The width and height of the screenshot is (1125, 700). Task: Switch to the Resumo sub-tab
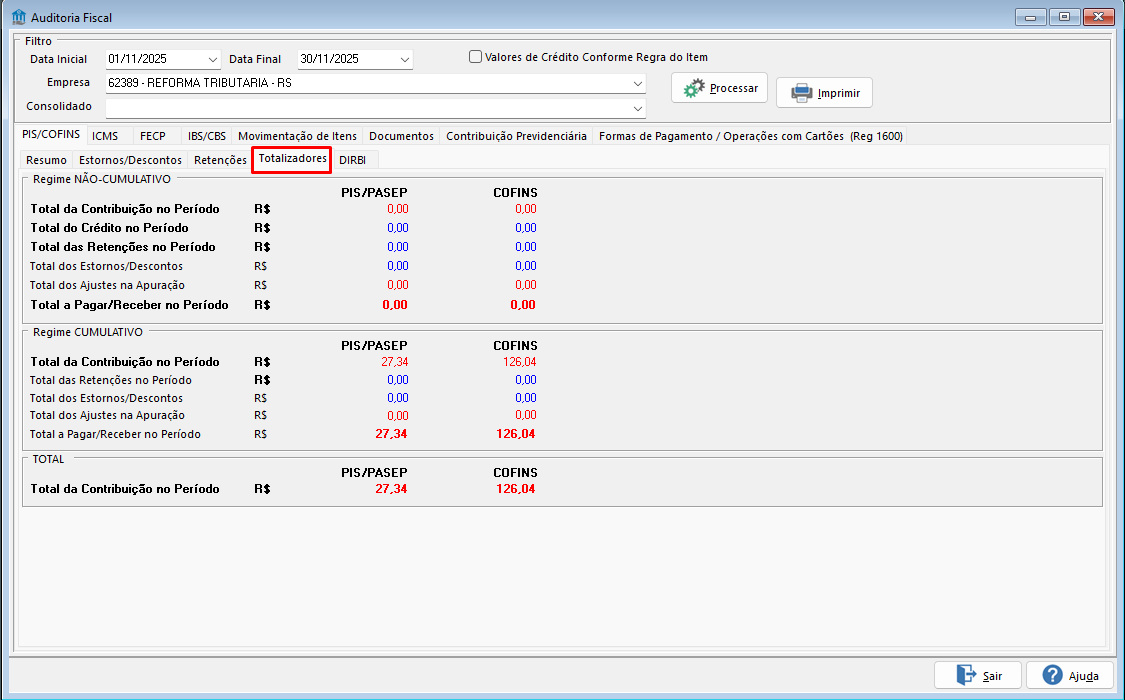(47, 160)
